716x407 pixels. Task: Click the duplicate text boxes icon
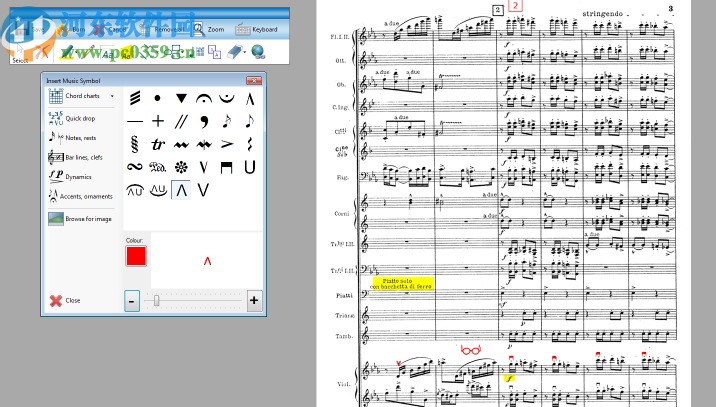pyautogui.click(x=214, y=52)
